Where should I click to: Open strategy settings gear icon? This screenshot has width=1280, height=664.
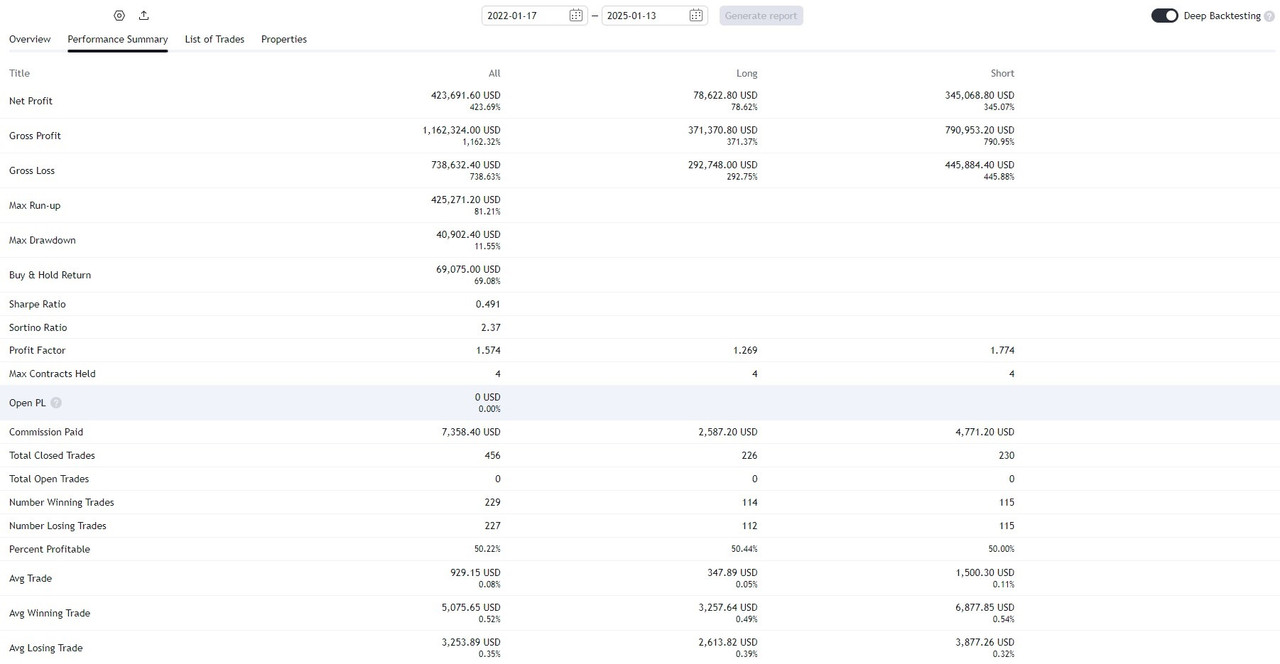click(x=119, y=16)
